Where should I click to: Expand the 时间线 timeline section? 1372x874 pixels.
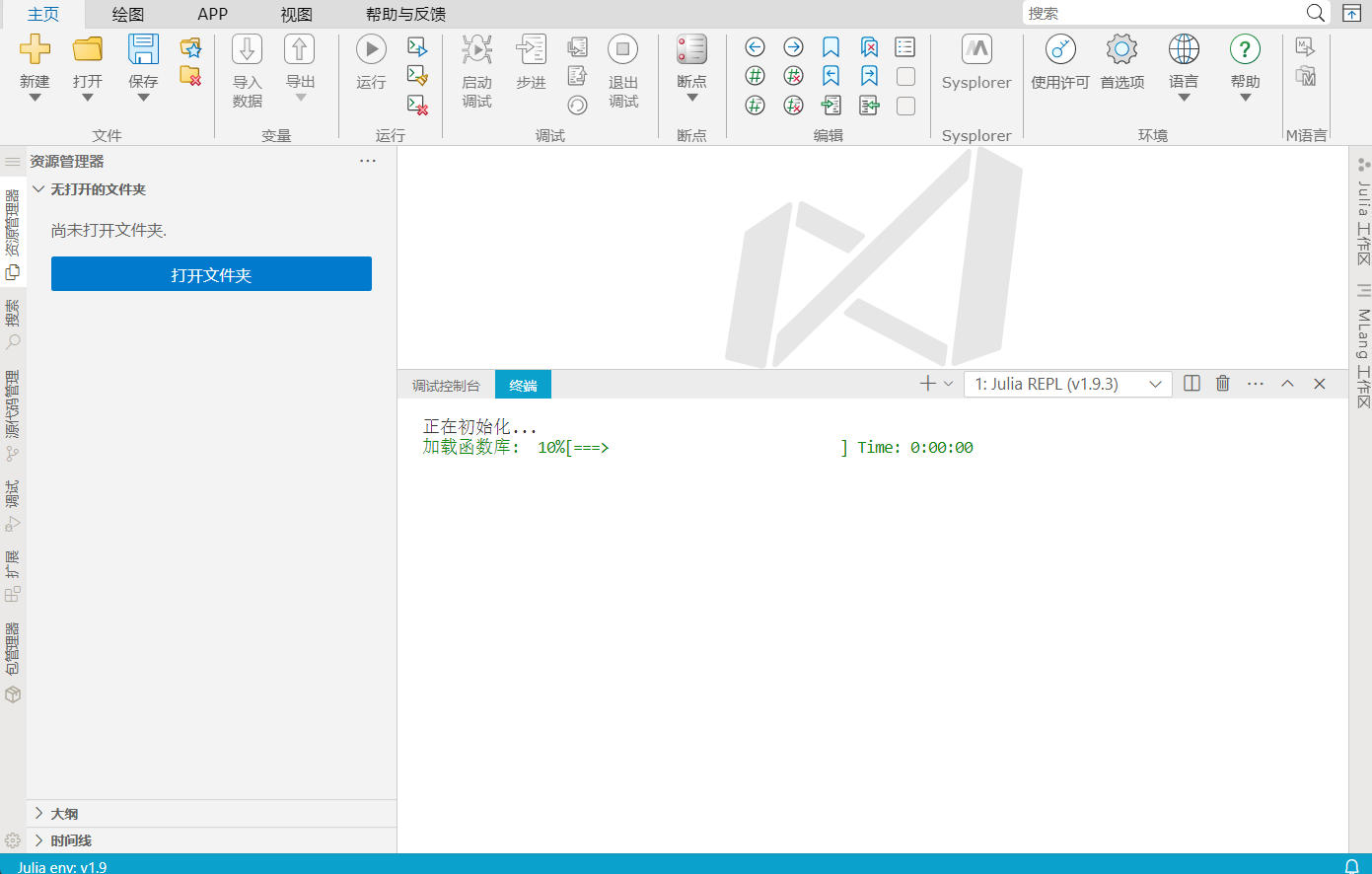click(70, 840)
